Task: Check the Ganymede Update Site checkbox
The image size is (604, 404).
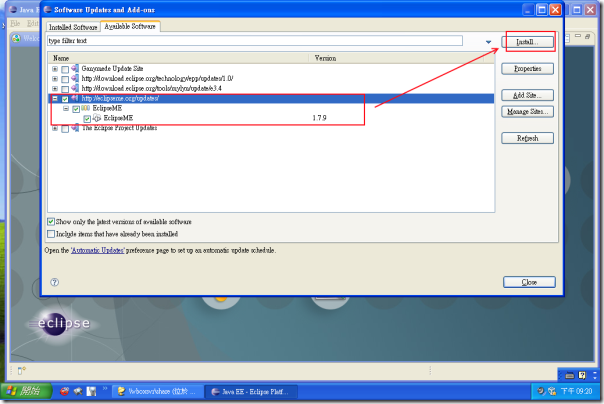Action: point(65,69)
